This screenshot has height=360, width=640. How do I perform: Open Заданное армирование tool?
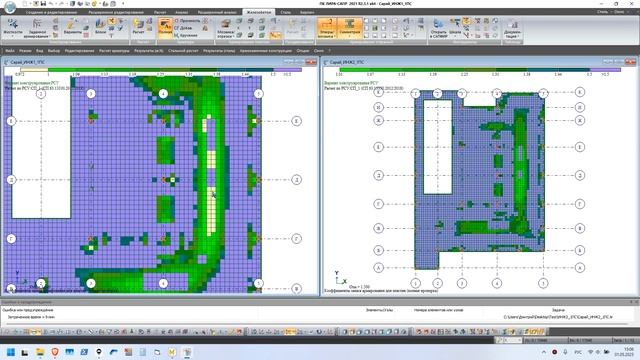point(37,27)
